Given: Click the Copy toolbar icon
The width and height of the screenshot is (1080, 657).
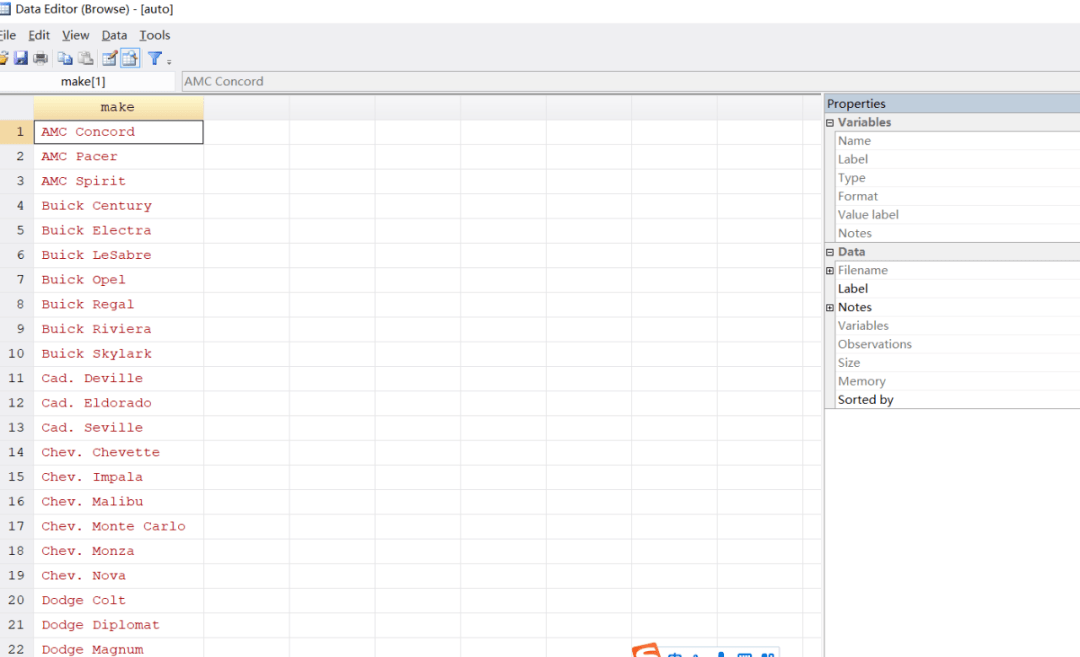Looking at the screenshot, I should pyautogui.click(x=65, y=59).
